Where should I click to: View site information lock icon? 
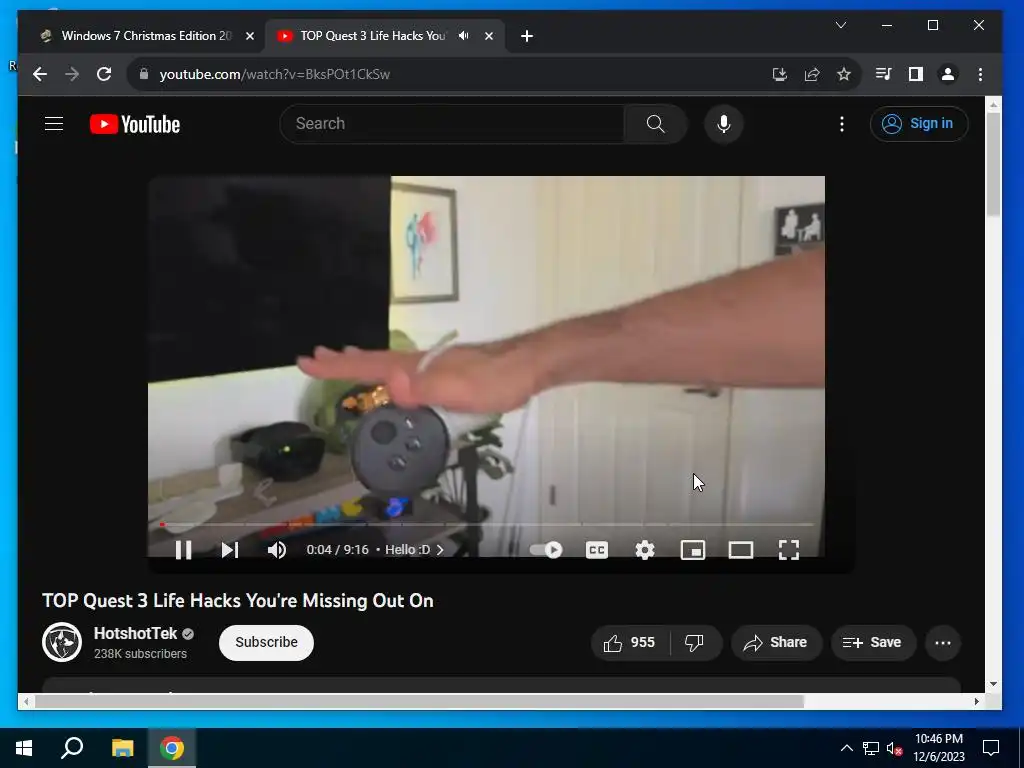coord(144,74)
